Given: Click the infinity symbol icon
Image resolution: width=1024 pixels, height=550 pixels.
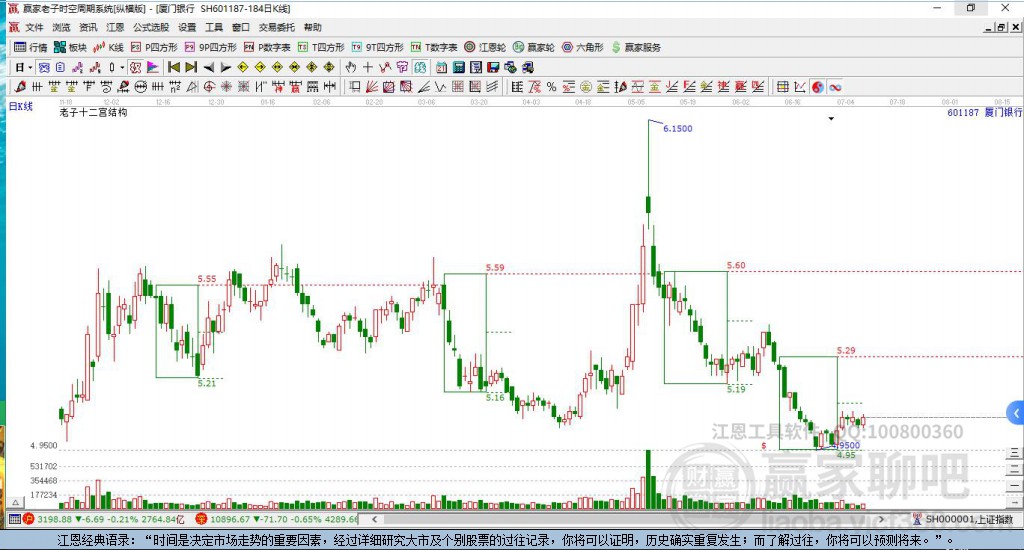Looking at the screenshot, I should [x=834, y=87].
